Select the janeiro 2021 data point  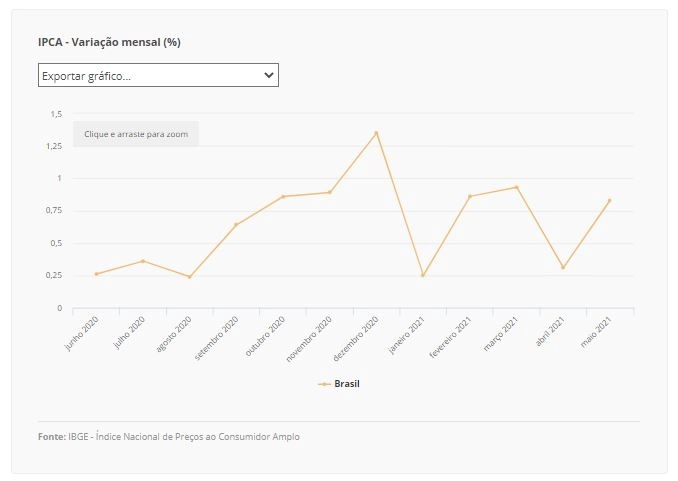tap(423, 275)
